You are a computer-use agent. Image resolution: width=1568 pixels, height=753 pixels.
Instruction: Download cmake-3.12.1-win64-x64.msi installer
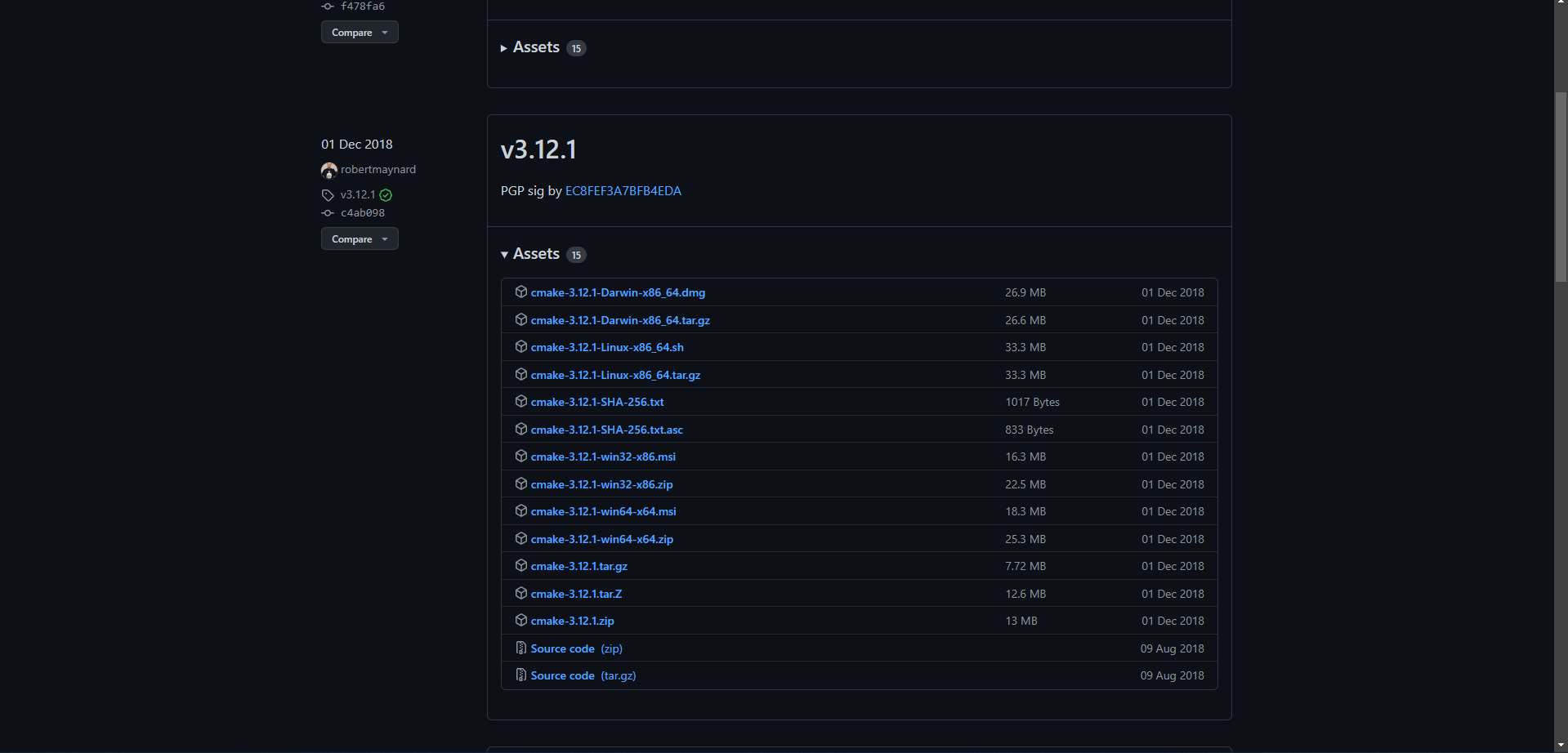[x=604, y=511]
